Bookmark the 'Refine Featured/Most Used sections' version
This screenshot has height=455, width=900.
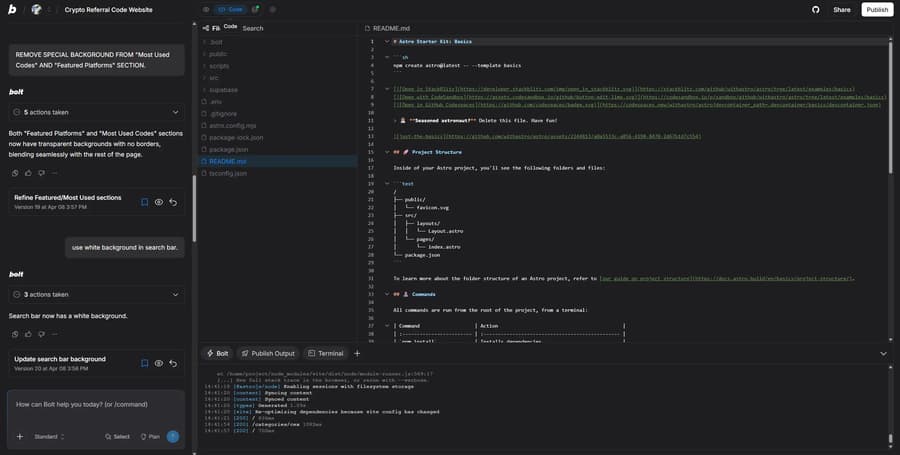pos(145,202)
